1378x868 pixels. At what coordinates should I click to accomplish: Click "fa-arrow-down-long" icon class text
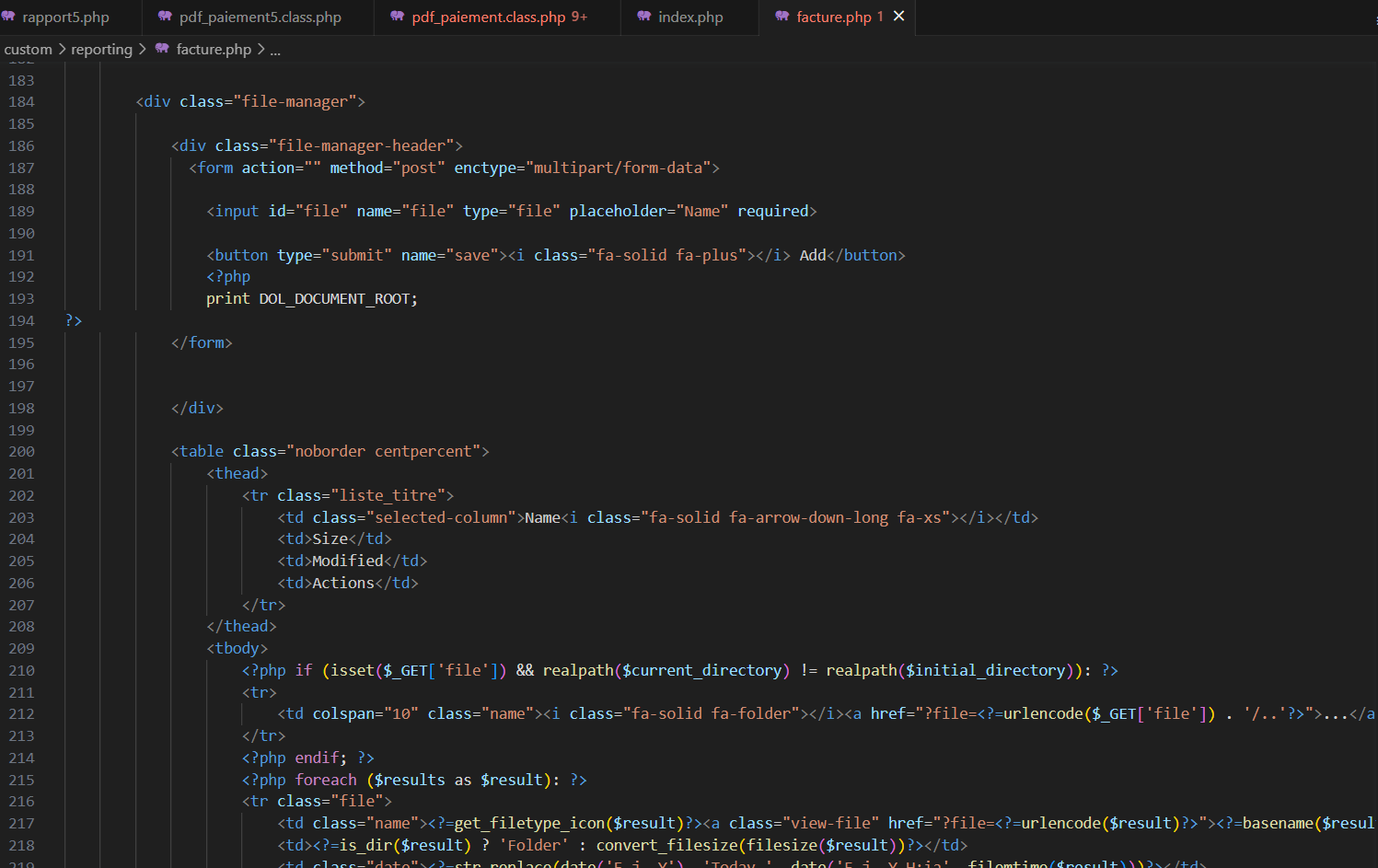pyautogui.click(x=809, y=517)
